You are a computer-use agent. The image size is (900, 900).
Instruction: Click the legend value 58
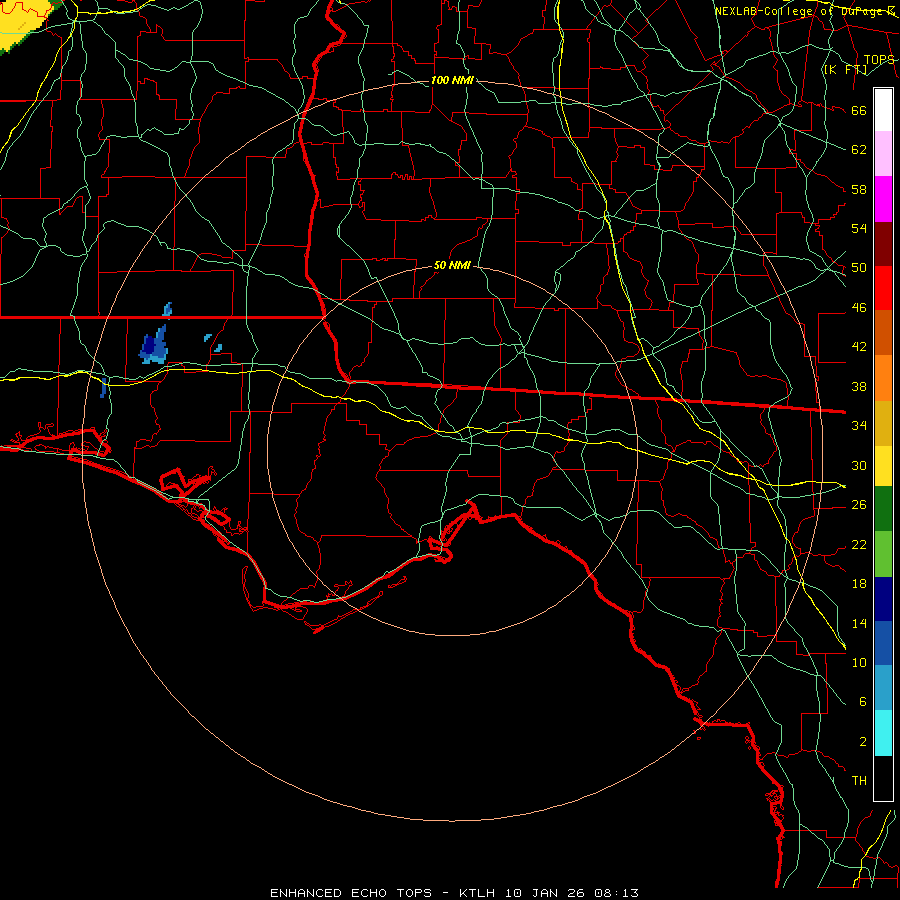click(859, 189)
